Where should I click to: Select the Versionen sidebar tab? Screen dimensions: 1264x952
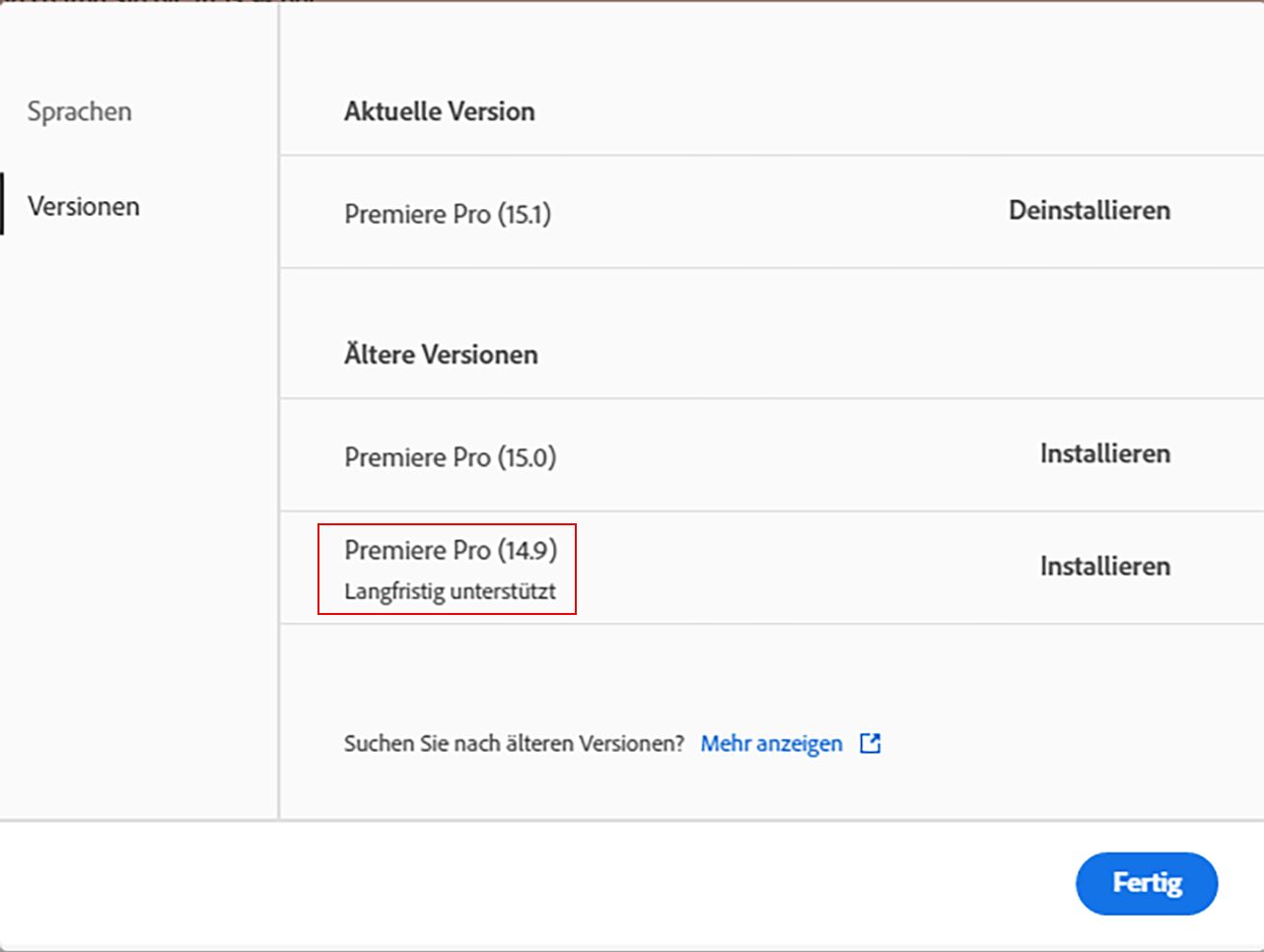click(x=84, y=206)
